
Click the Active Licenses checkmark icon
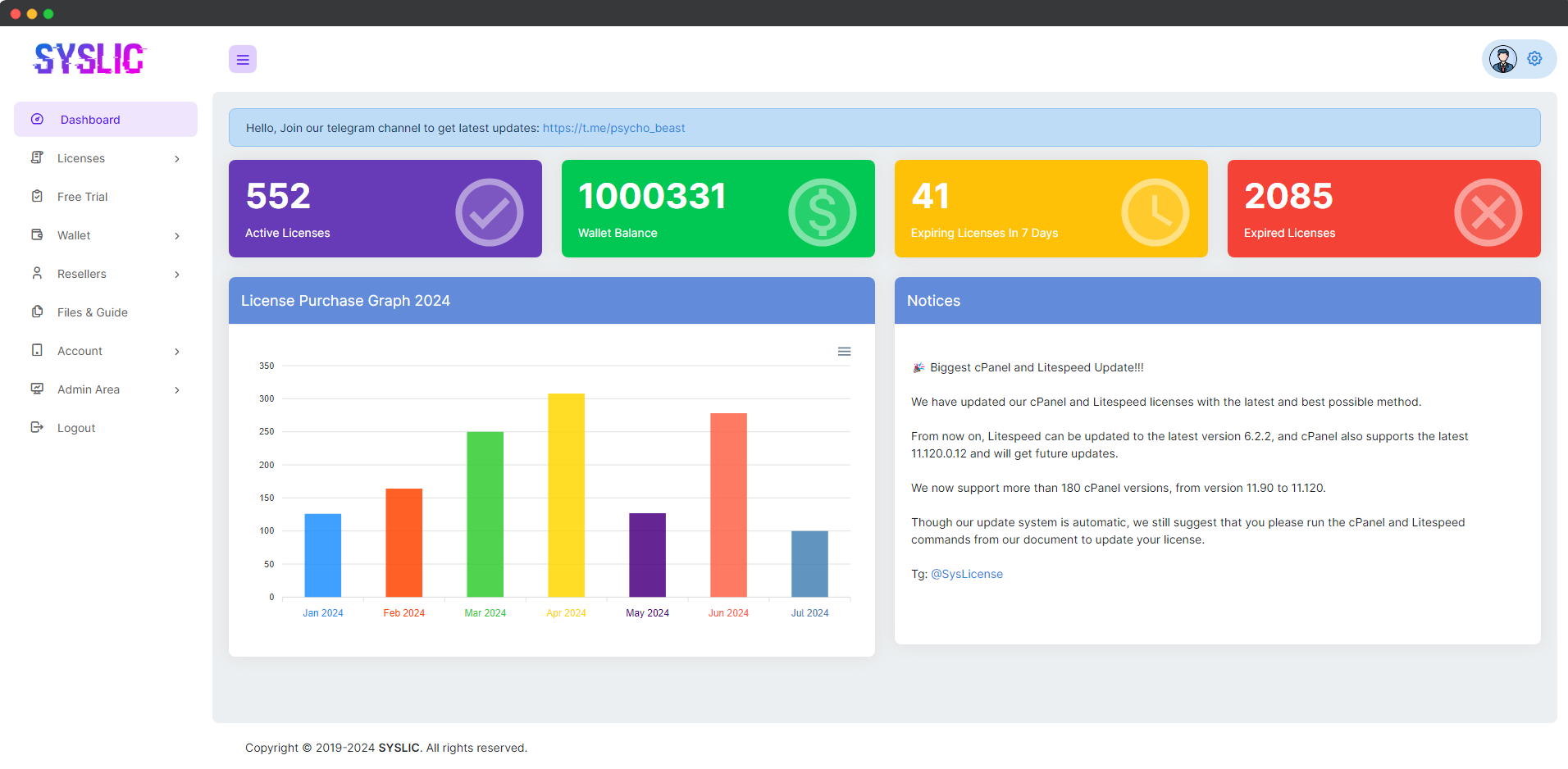[489, 212]
